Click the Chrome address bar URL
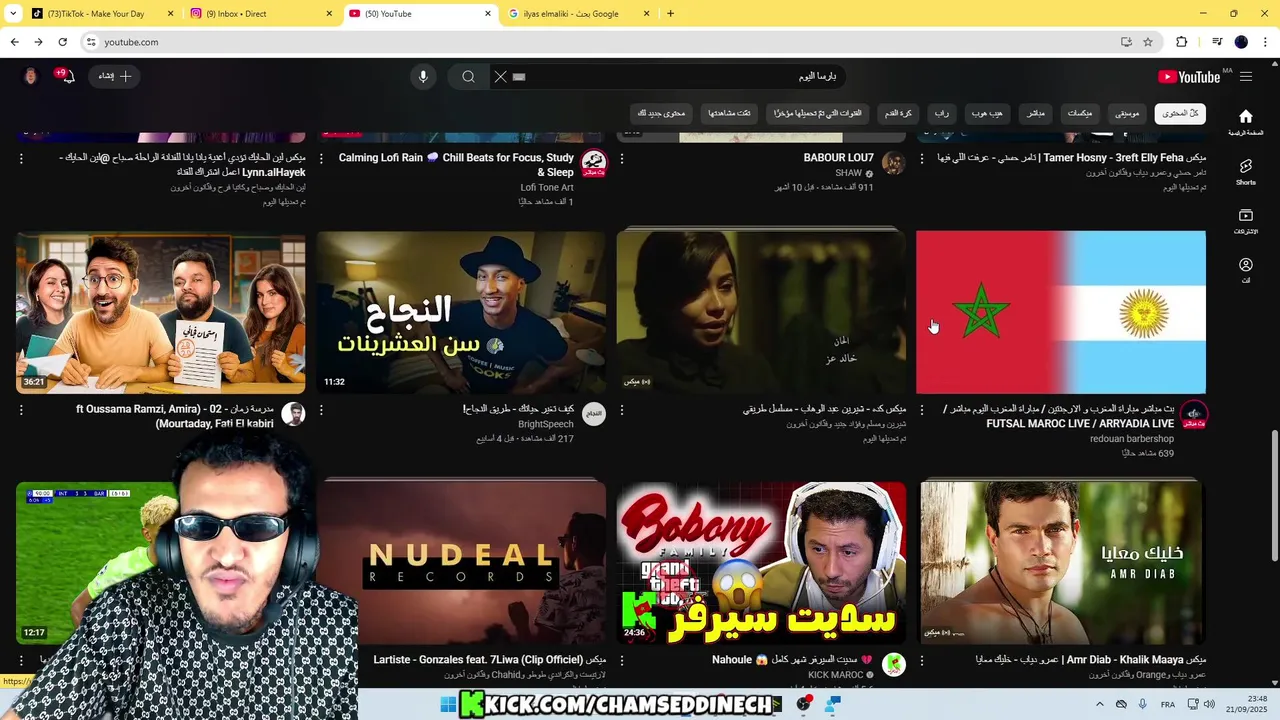 coord(131,42)
